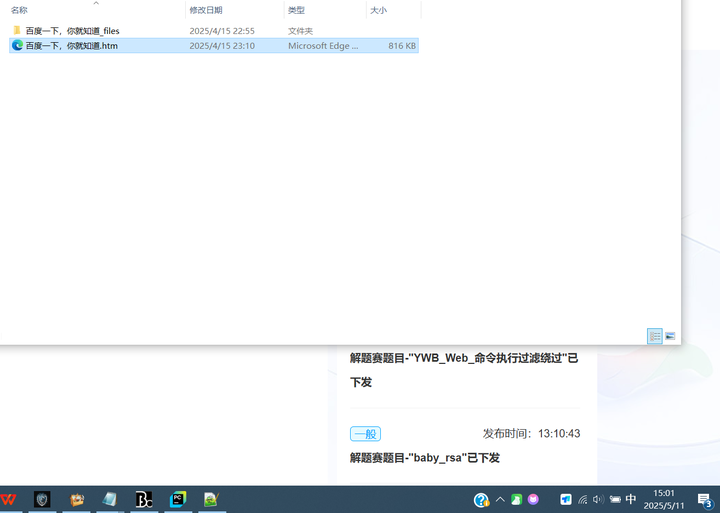Open the orange box app in taskbar

(x=77, y=499)
